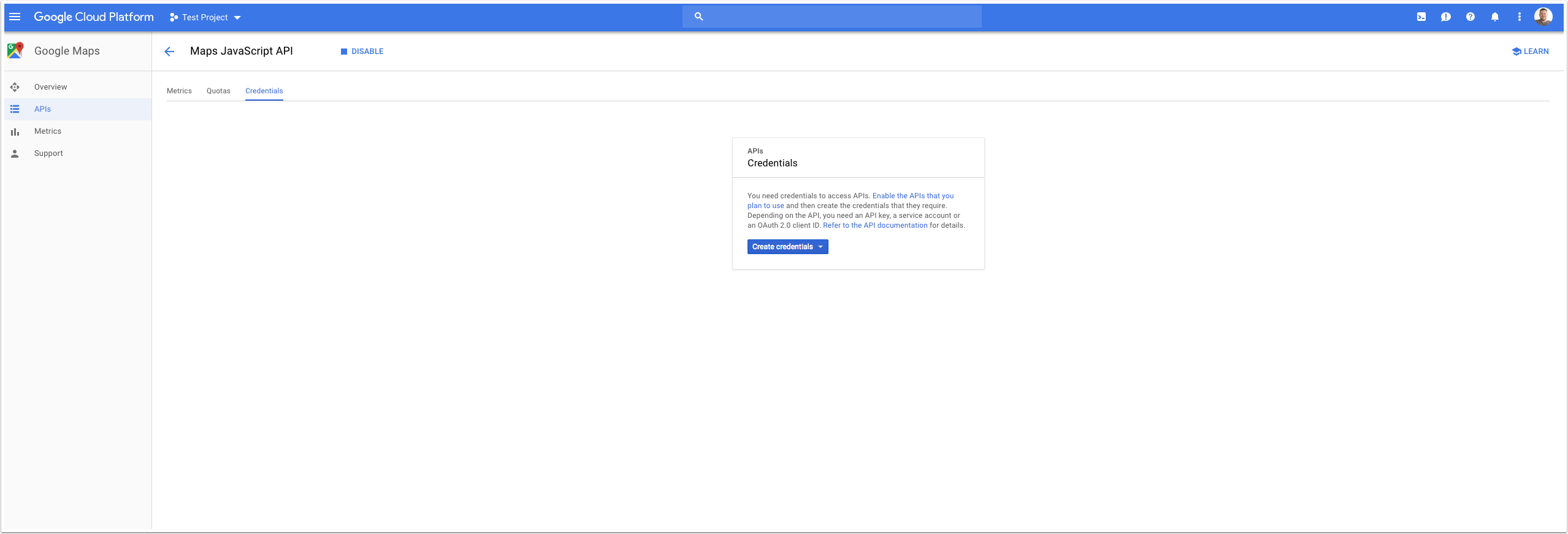Follow 'Enable the APIs that you plan to use' link
This screenshot has height=534, width=1568.
[913, 196]
